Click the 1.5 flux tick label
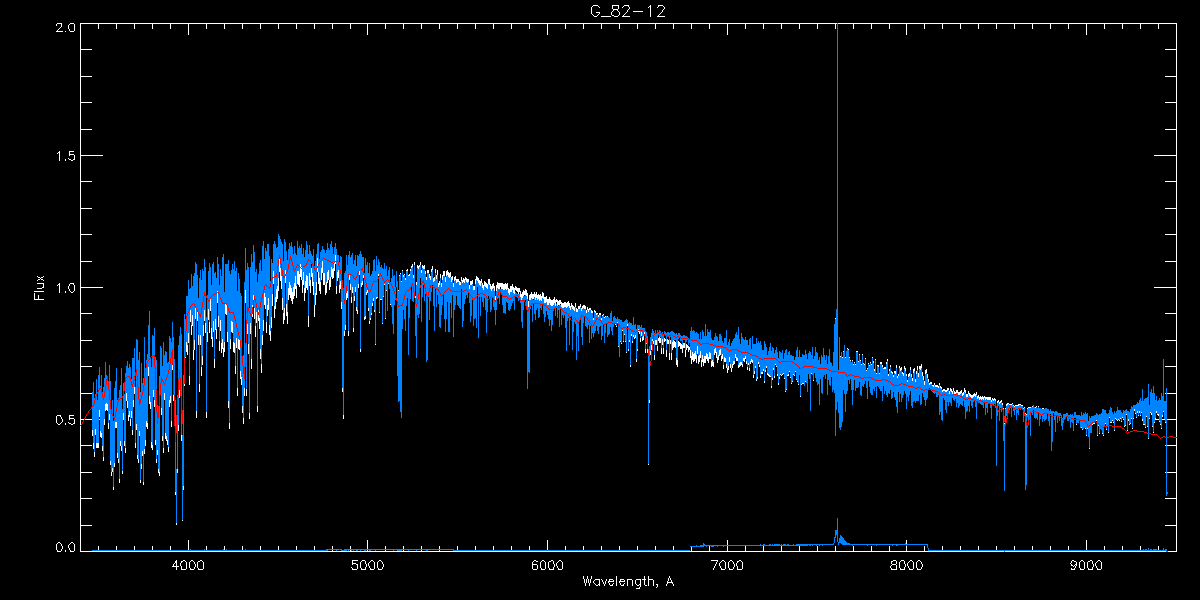This screenshot has width=1200, height=600. (66, 157)
